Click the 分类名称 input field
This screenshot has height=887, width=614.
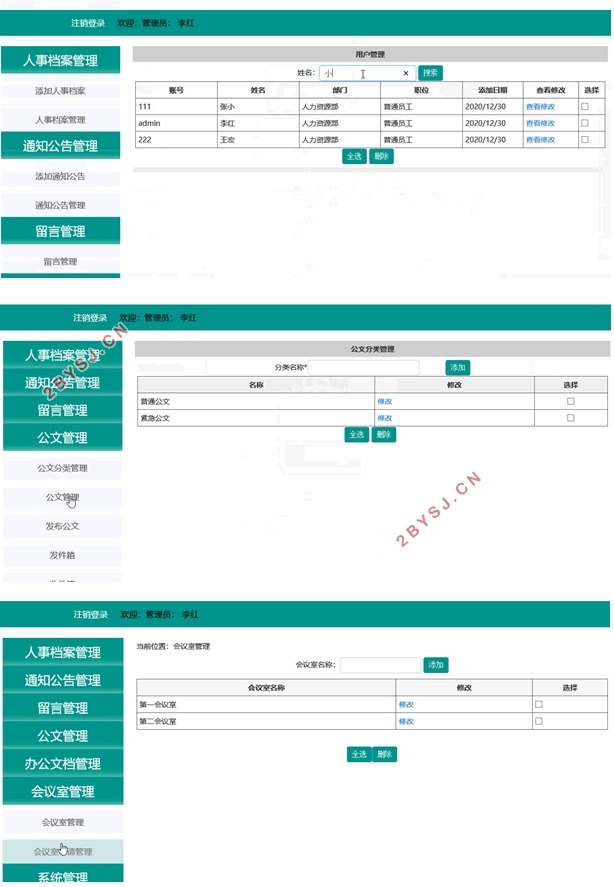[x=364, y=368]
